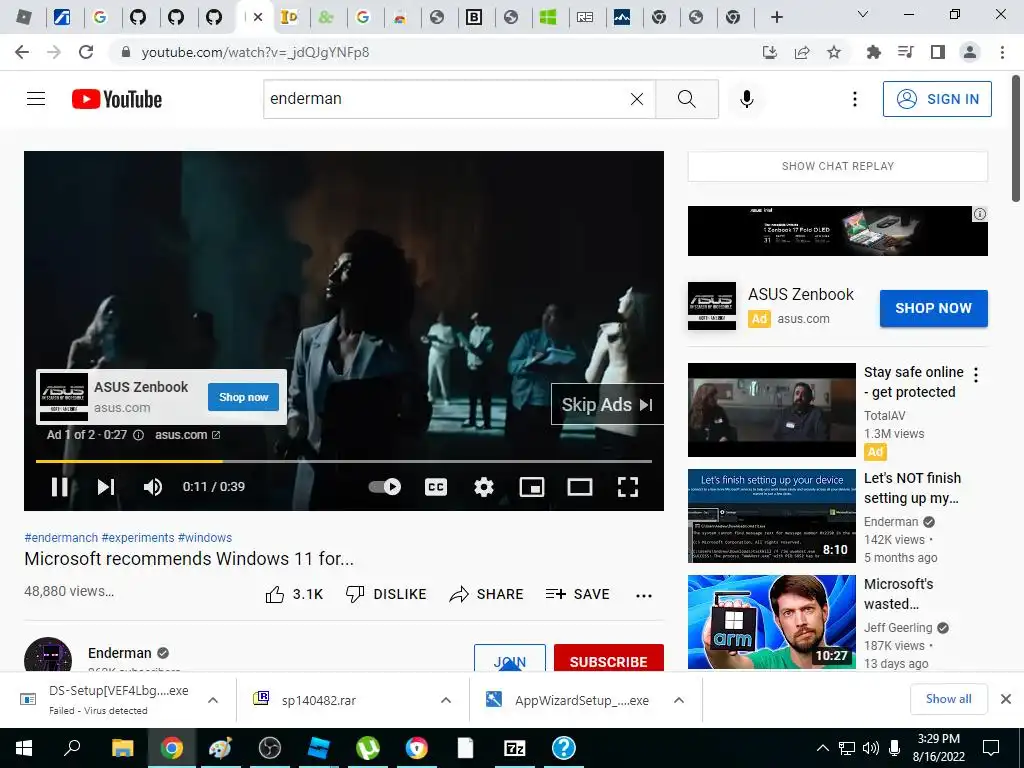The width and height of the screenshot is (1024, 768).
Task: Show all downloads
Action: click(x=948, y=699)
